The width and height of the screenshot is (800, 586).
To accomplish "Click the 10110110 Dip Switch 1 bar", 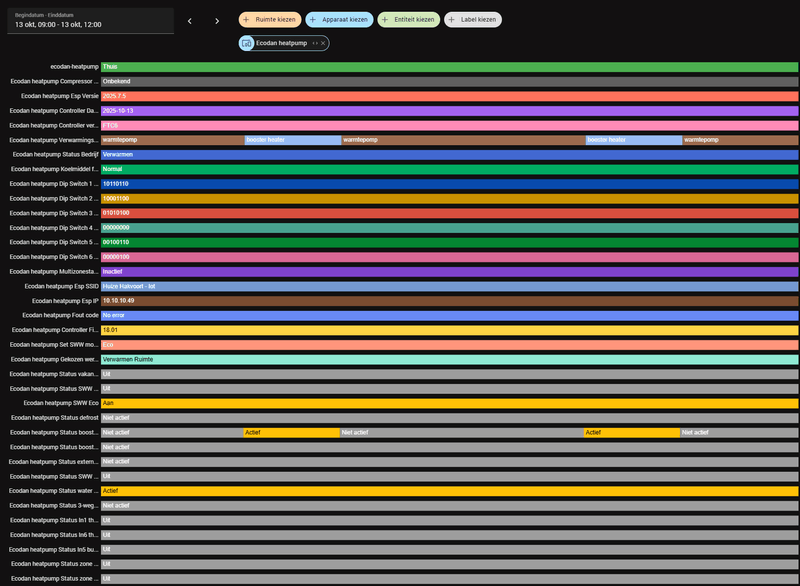I will (x=449, y=184).
